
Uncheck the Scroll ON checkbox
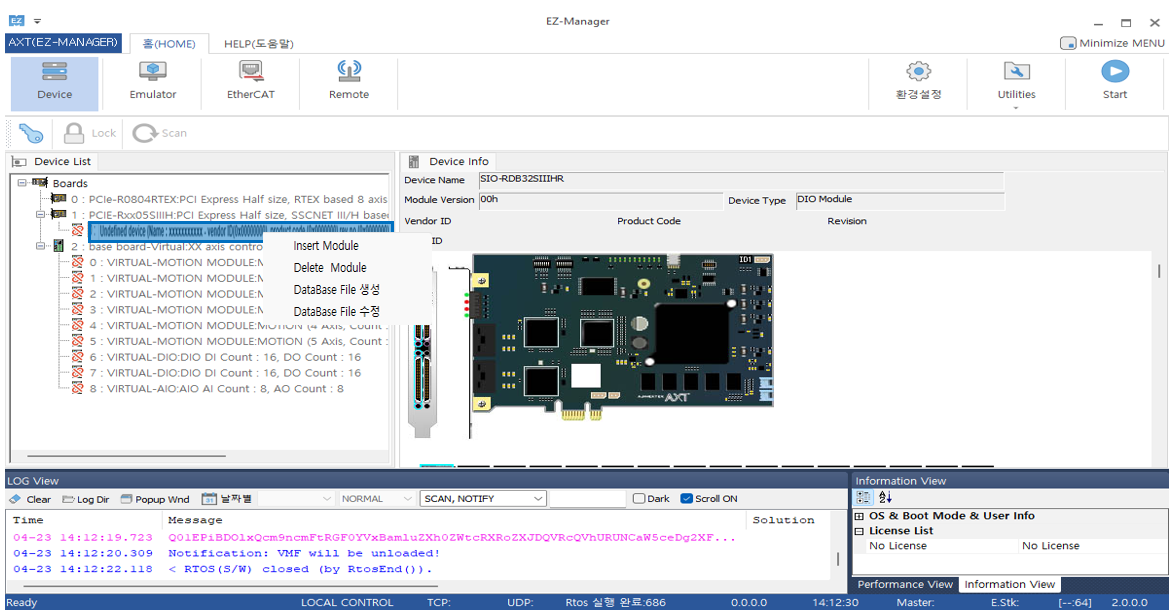tap(686, 499)
